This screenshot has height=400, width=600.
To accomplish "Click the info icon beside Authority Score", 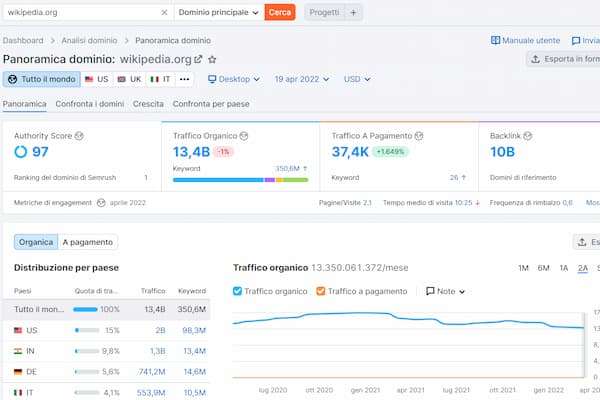I will click(80, 135).
